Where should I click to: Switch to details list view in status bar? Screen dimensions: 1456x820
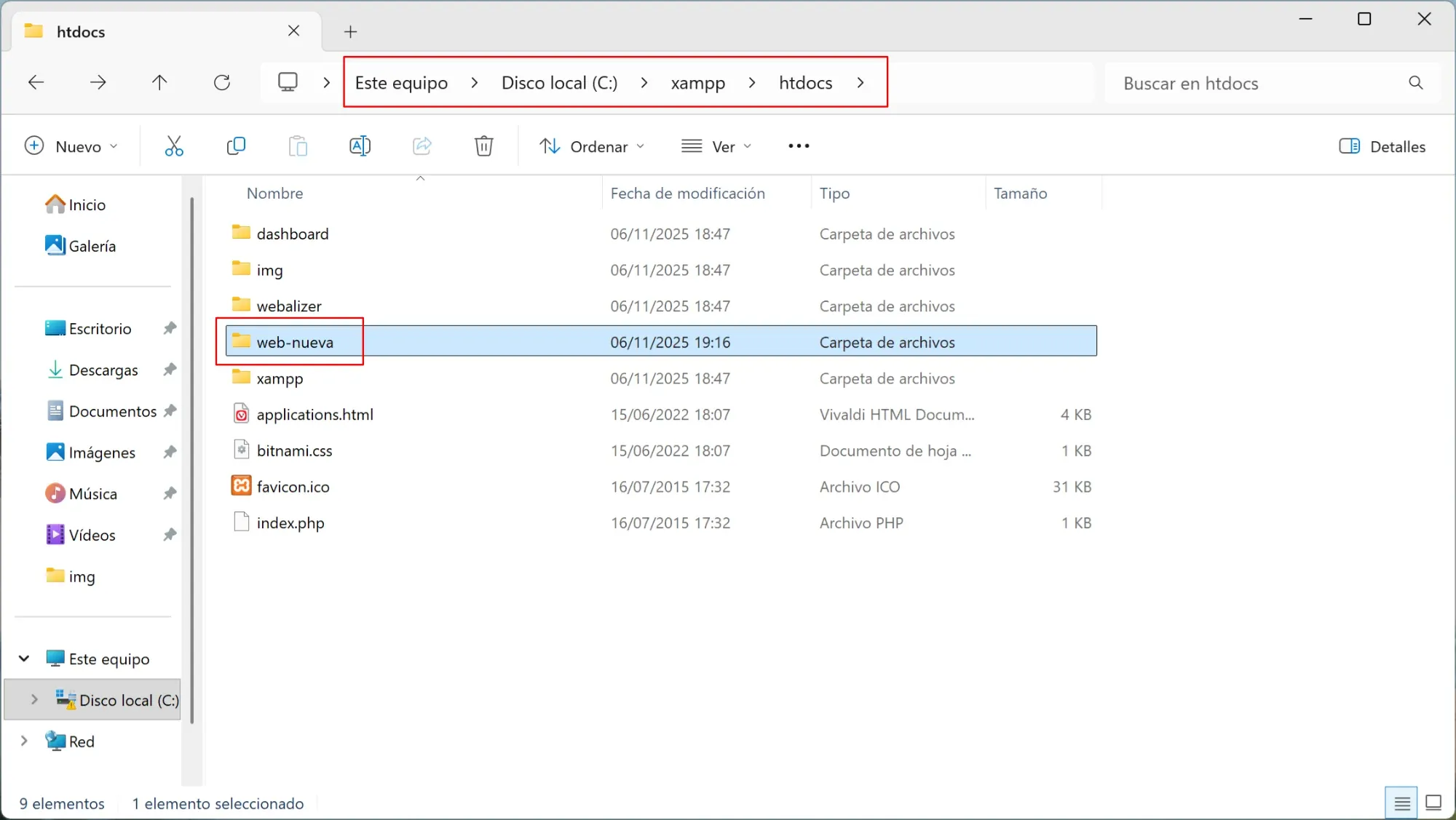click(1402, 803)
